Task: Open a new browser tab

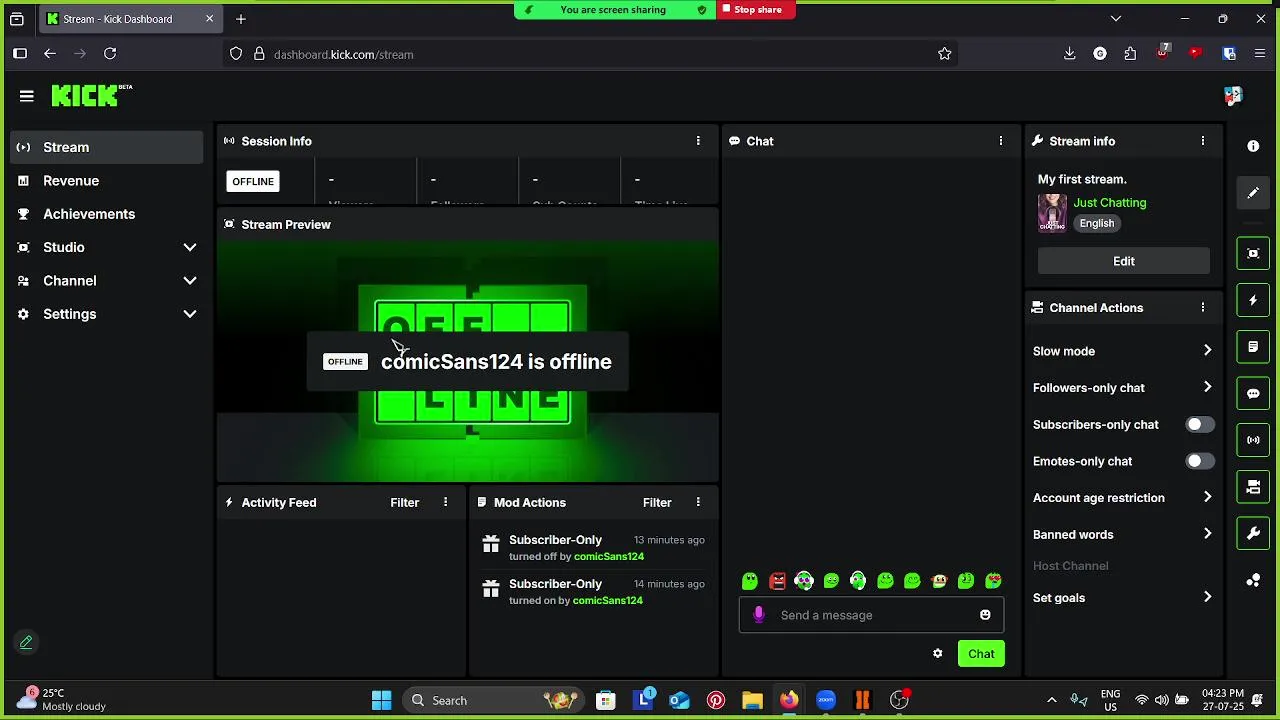Action: (241, 19)
